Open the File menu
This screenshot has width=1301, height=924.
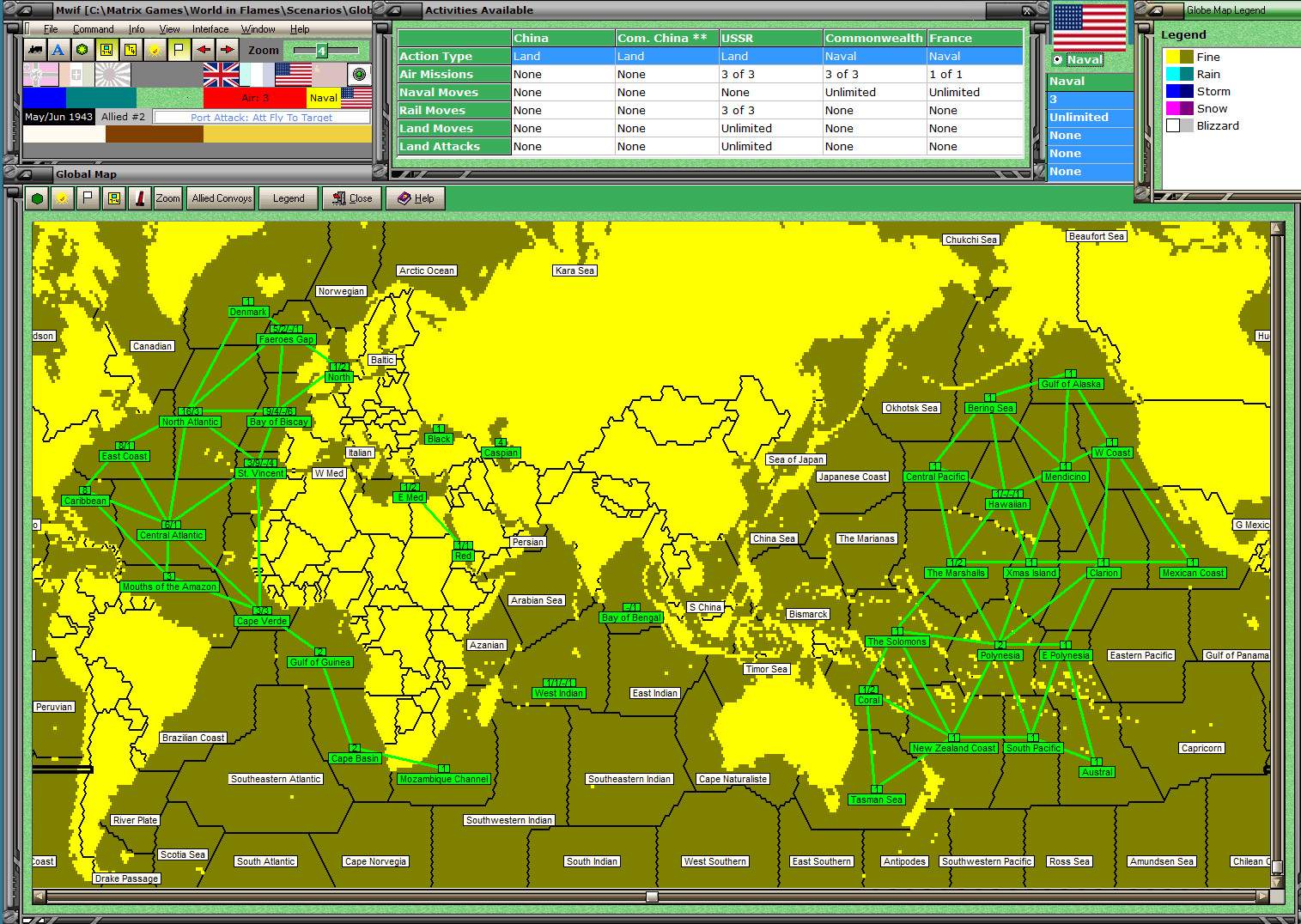[x=51, y=29]
